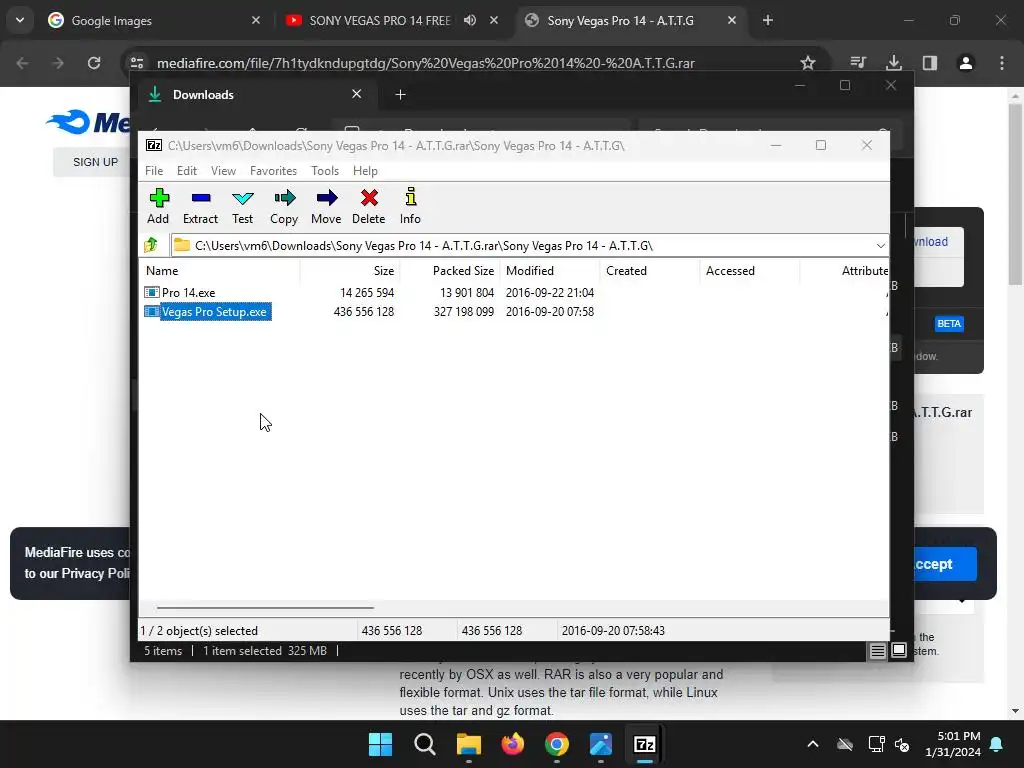The width and height of the screenshot is (1024, 768).
Task: Open taskbar Search
Action: (x=424, y=744)
